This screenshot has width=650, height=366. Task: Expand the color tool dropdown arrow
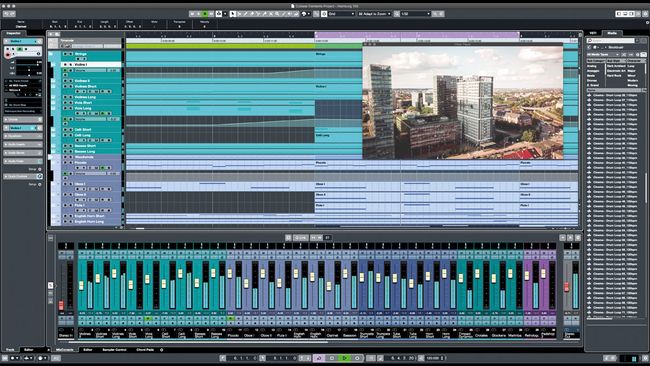pos(309,14)
